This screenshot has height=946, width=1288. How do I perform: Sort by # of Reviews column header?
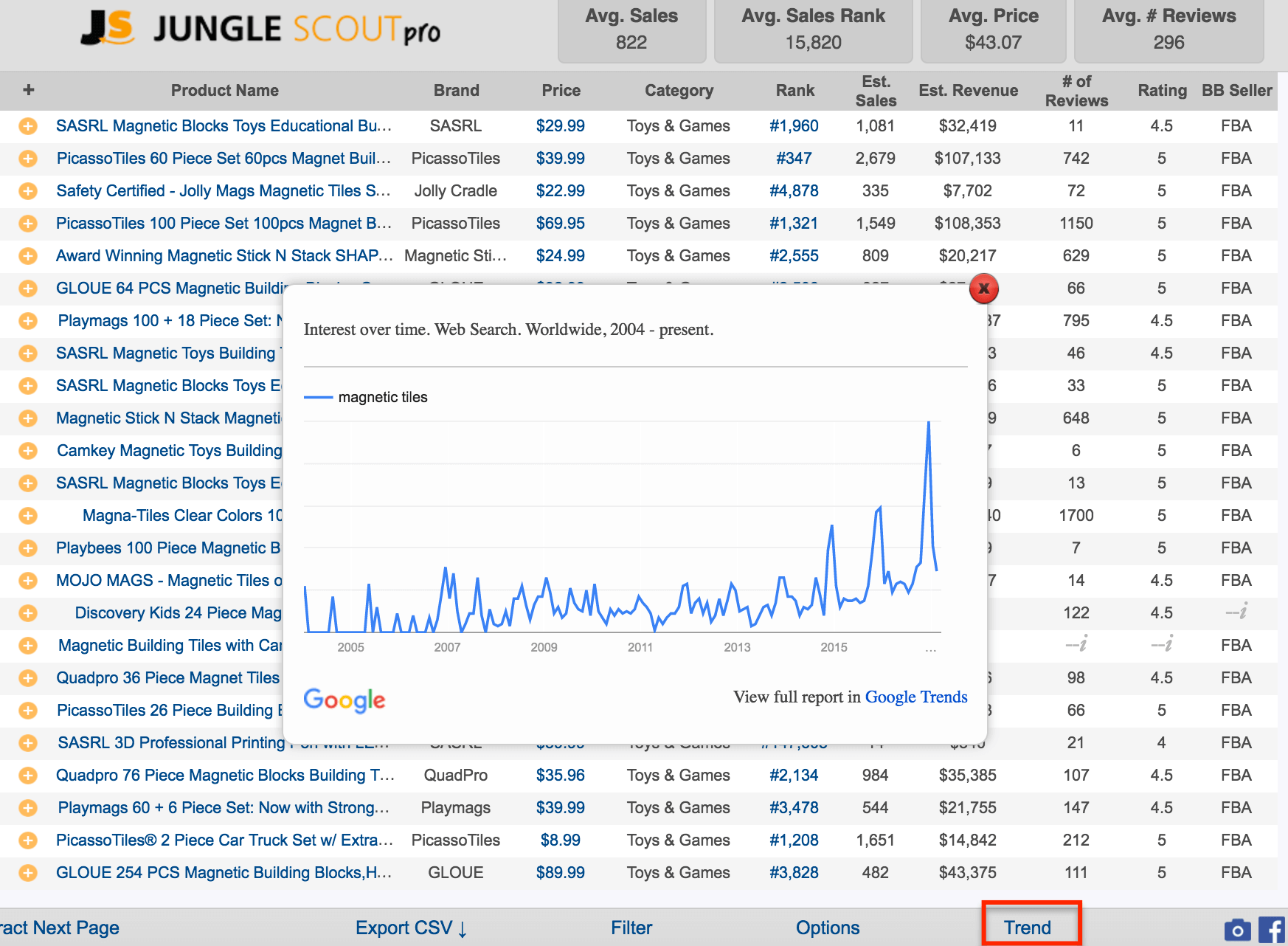[1076, 91]
